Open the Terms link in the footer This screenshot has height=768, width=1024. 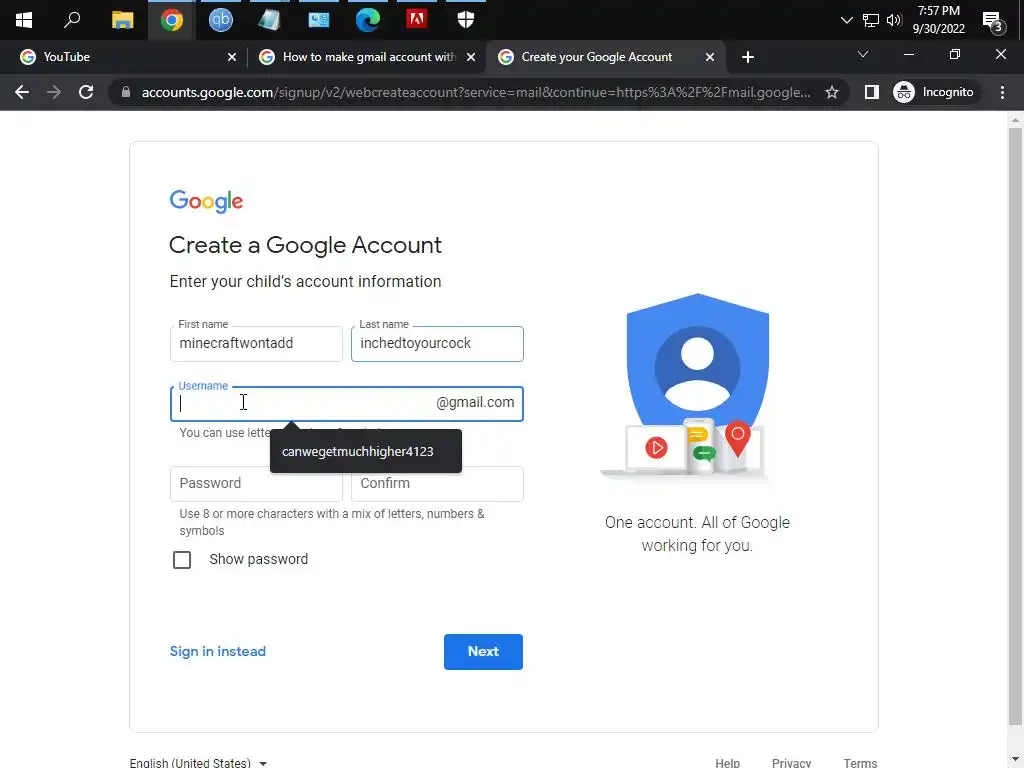point(860,762)
